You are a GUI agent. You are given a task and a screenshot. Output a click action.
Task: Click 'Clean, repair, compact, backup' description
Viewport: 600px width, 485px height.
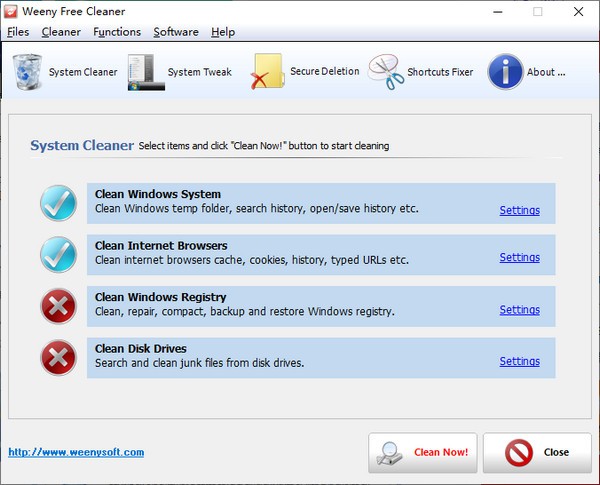click(245, 312)
